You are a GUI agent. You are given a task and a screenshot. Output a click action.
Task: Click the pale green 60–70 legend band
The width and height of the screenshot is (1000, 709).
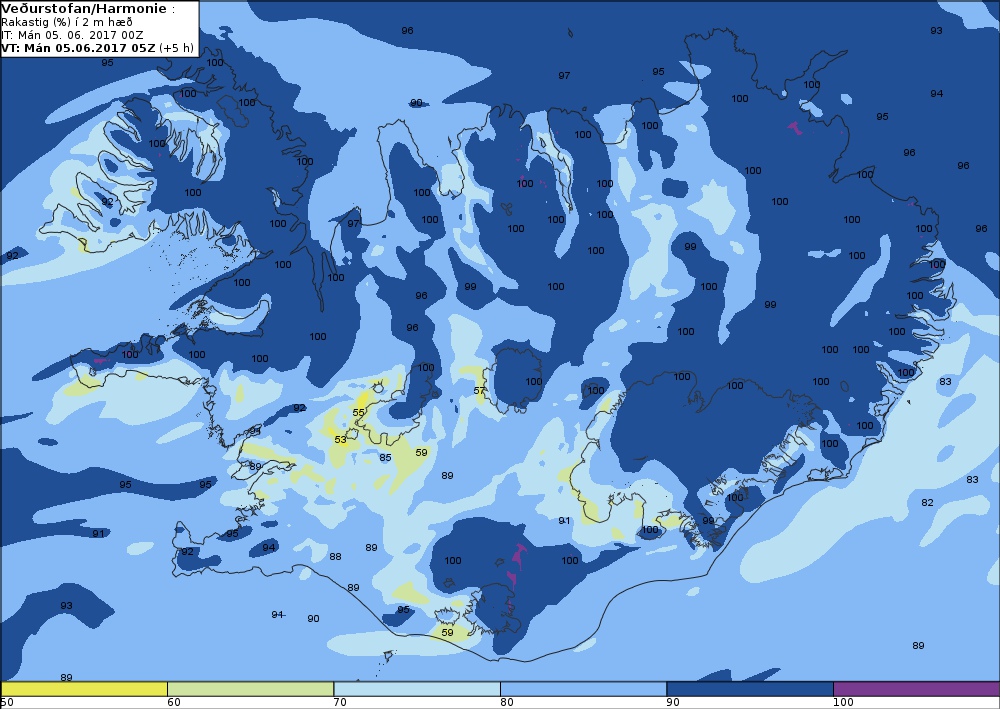pyautogui.click(x=251, y=689)
